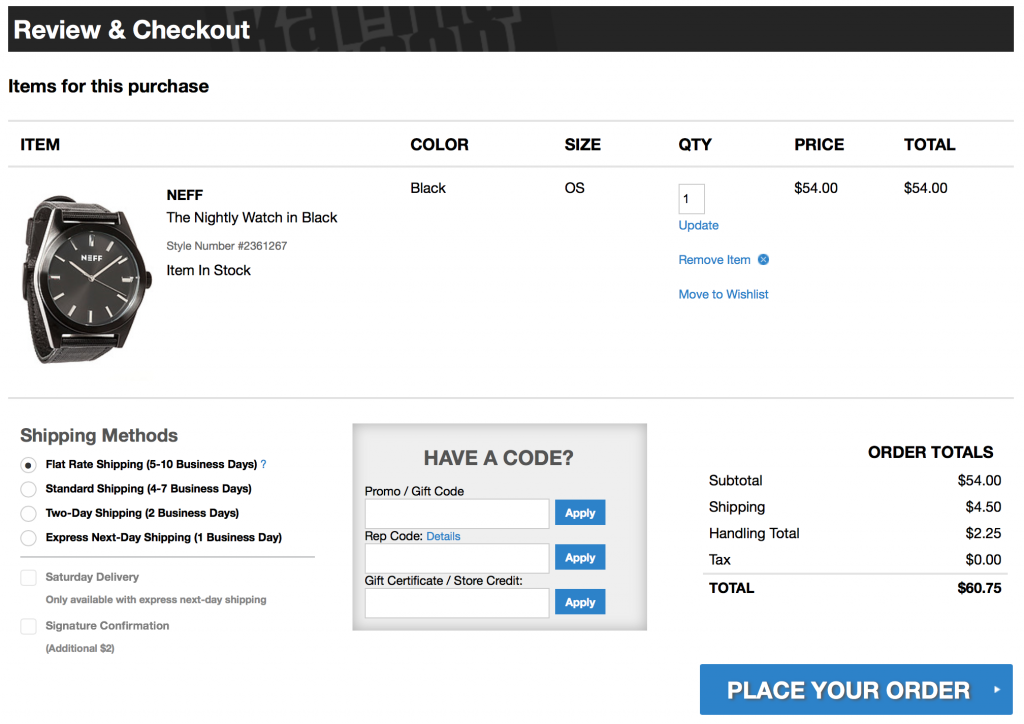This screenshot has width=1024, height=724.
Task: Move the watch to Wishlist
Action: (723, 295)
